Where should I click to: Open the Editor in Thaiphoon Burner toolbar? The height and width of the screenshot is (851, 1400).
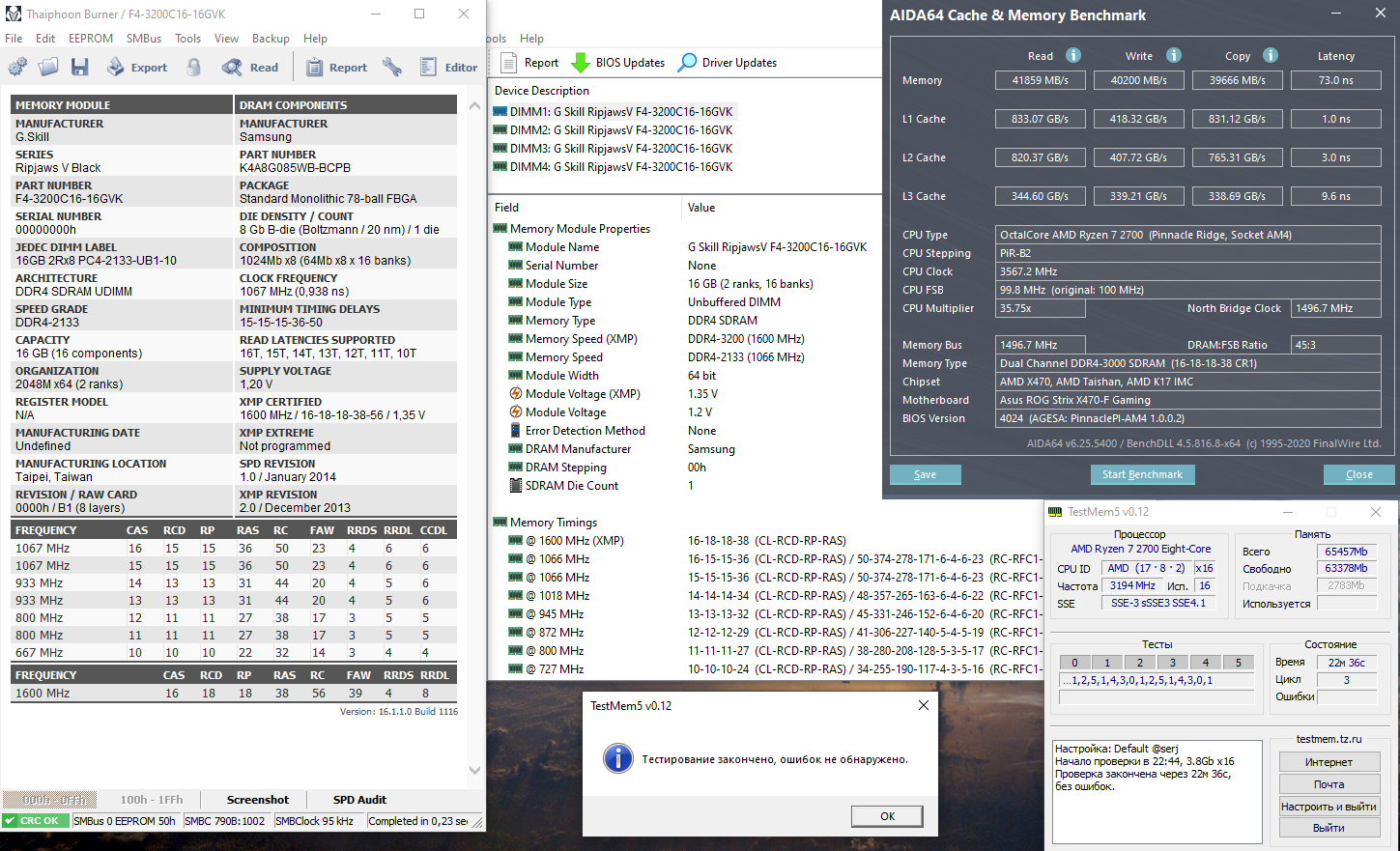click(x=448, y=67)
